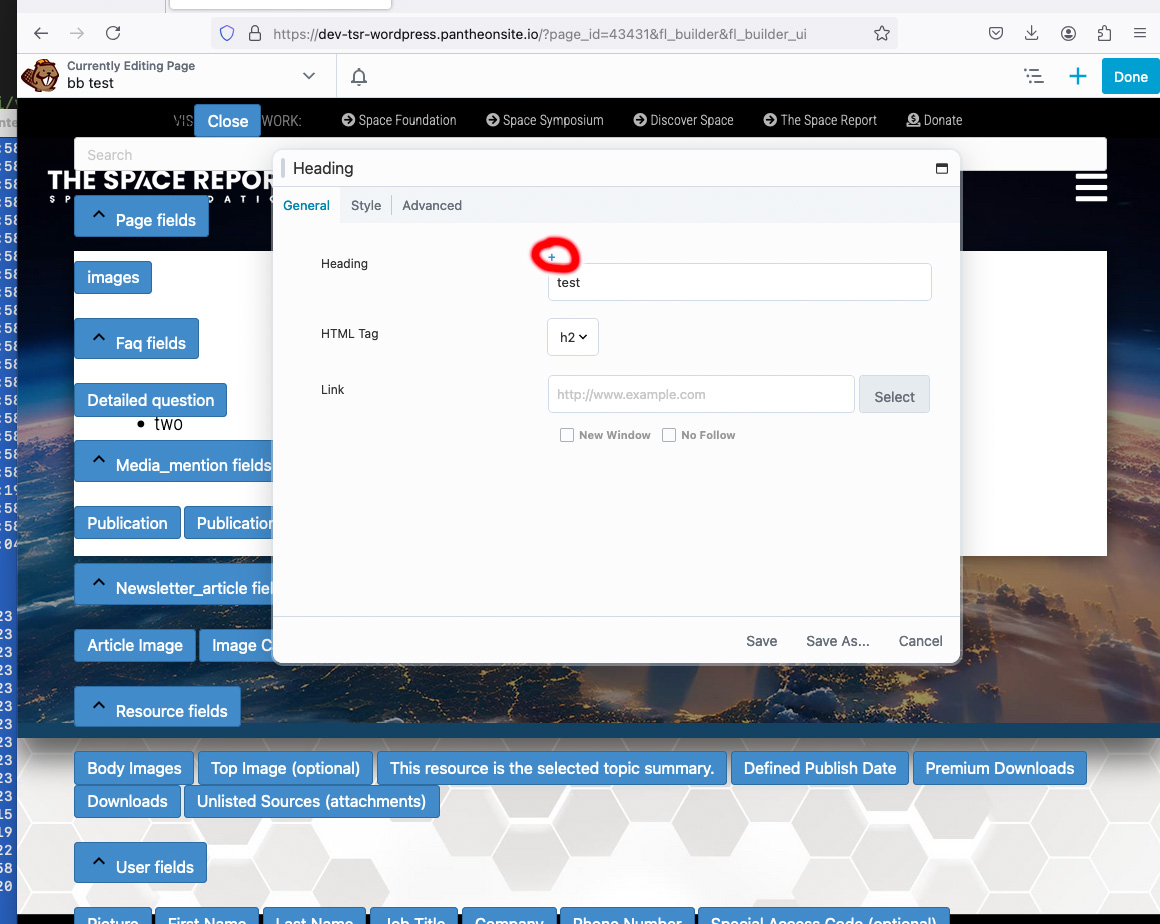Select the Detailed question field button
This screenshot has width=1160, height=924.
click(x=151, y=400)
